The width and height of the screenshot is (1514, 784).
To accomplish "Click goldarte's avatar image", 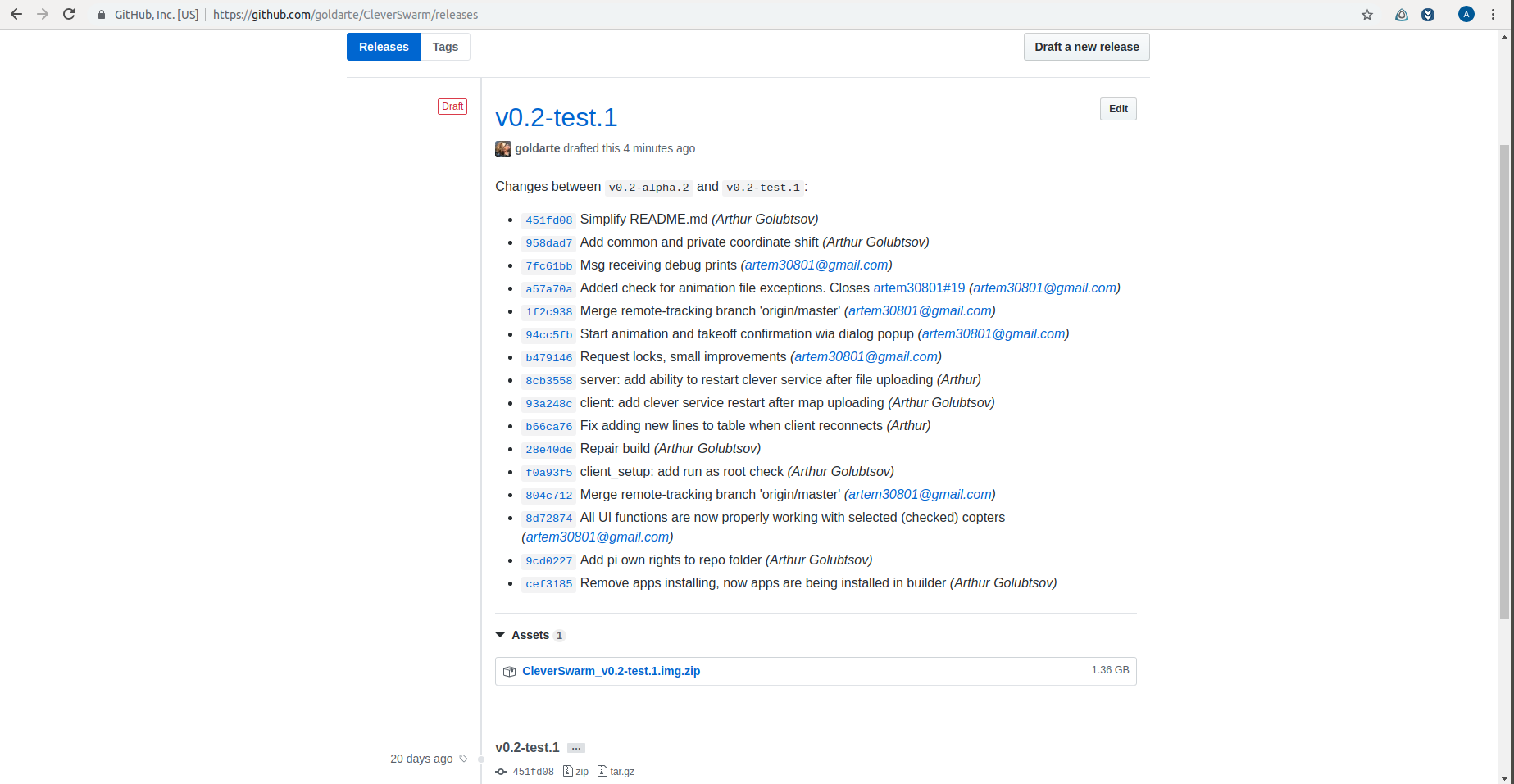I will coord(503,149).
